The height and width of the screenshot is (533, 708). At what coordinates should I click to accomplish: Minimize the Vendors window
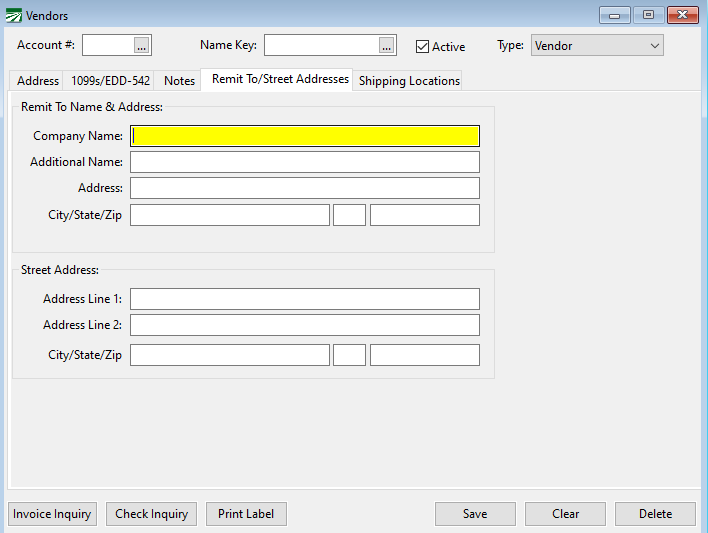pyautogui.click(x=613, y=15)
